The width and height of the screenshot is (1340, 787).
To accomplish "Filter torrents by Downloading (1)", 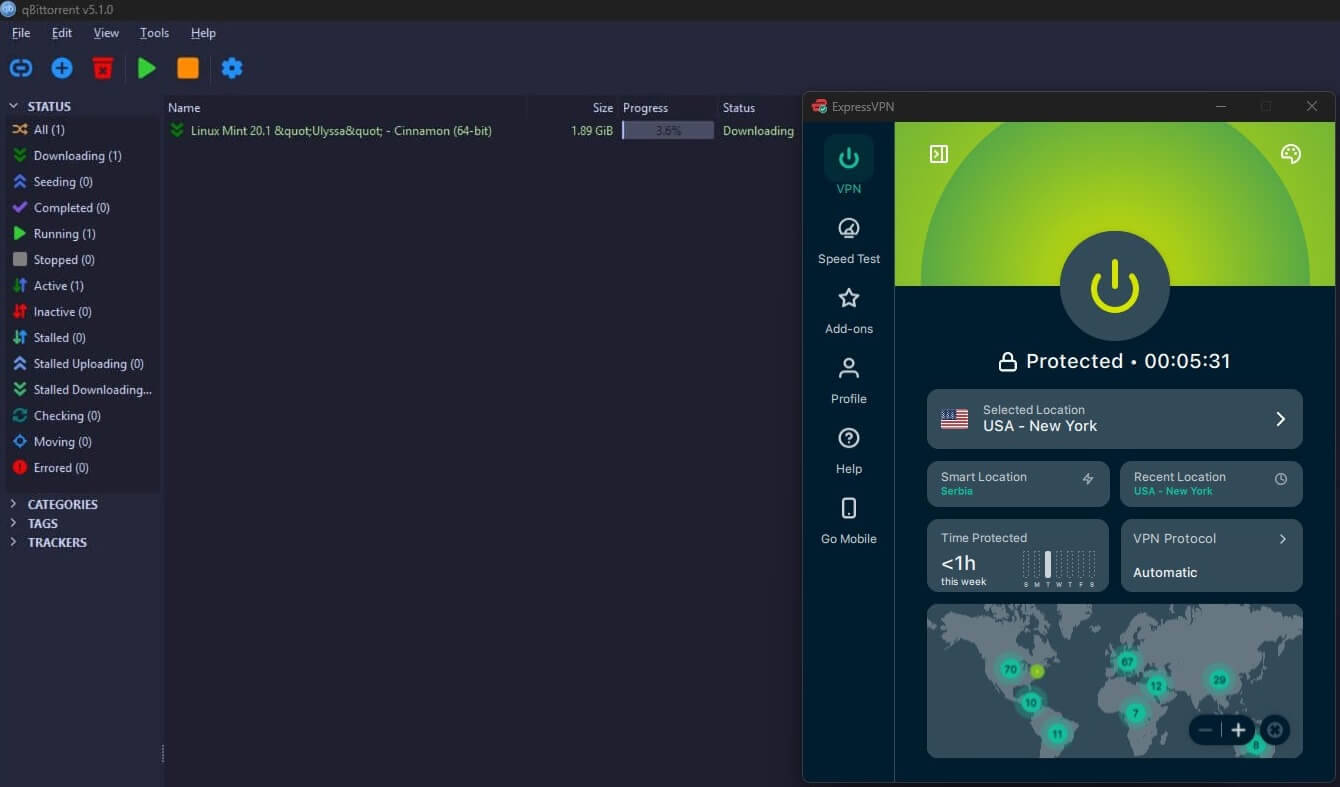I will (x=80, y=156).
